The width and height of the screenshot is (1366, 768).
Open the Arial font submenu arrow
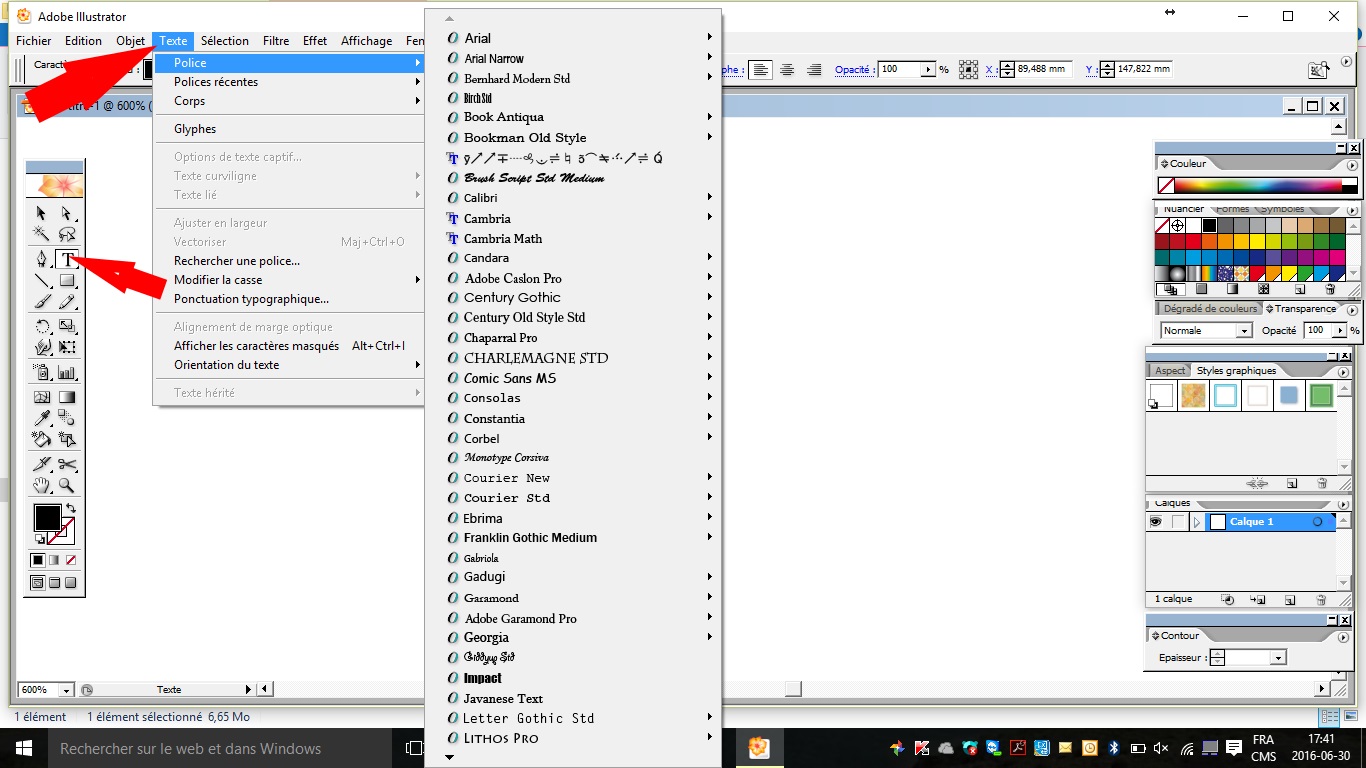tap(710, 38)
